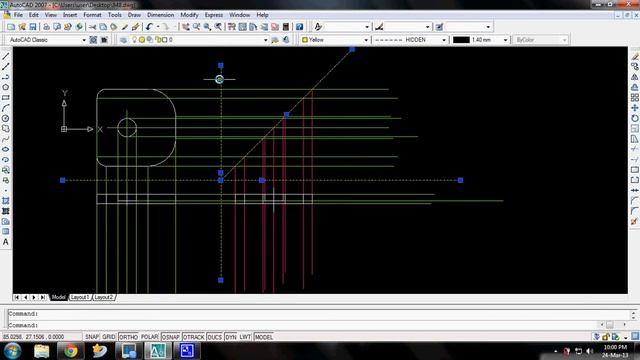
Task: Toggle DUCS in status bar
Action: 214,337
